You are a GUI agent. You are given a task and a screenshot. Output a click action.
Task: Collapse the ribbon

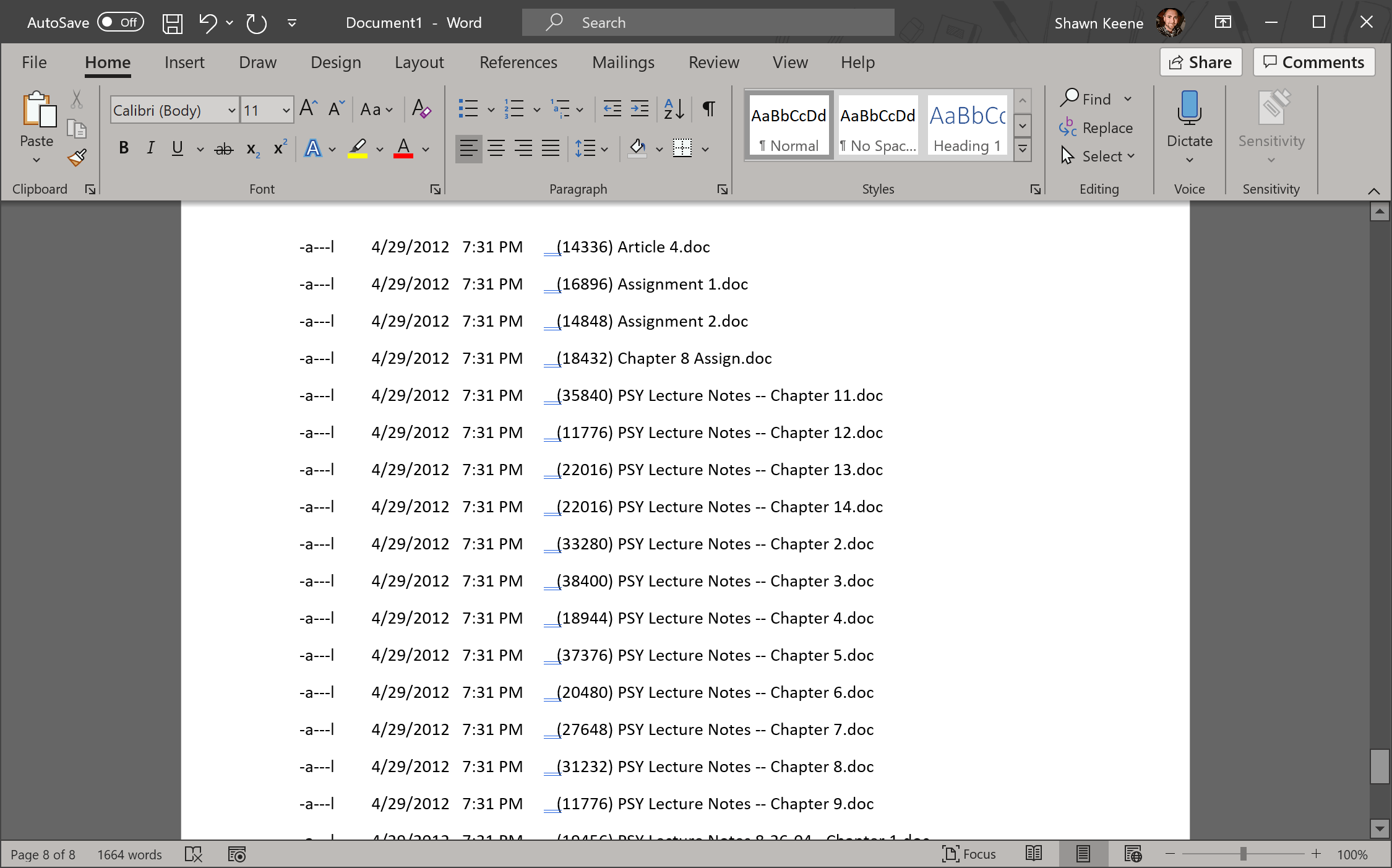point(1373,191)
